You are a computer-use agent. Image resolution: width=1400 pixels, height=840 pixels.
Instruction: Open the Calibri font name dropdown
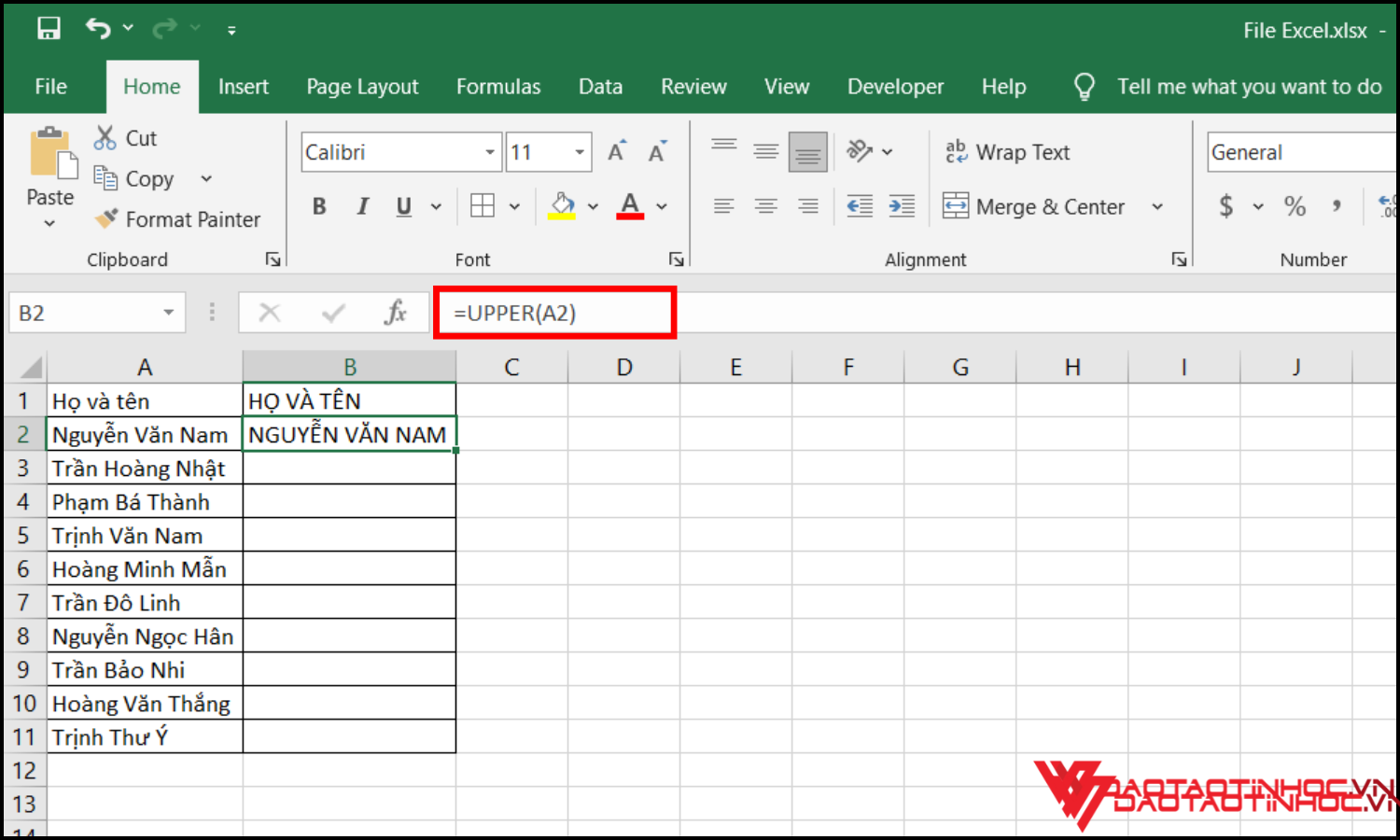(490, 152)
